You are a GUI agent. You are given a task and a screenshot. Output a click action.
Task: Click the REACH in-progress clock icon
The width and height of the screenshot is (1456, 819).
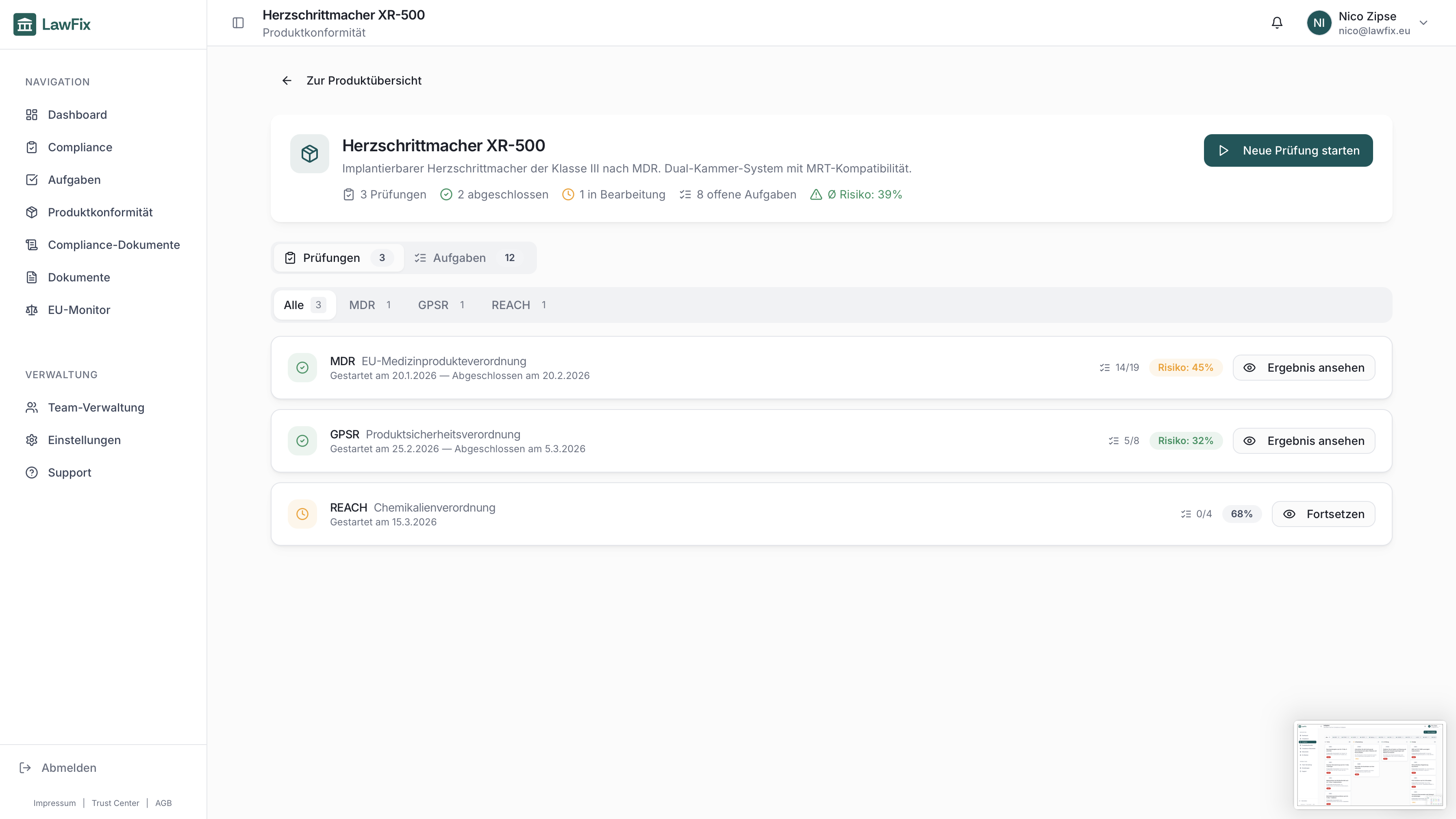click(302, 514)
